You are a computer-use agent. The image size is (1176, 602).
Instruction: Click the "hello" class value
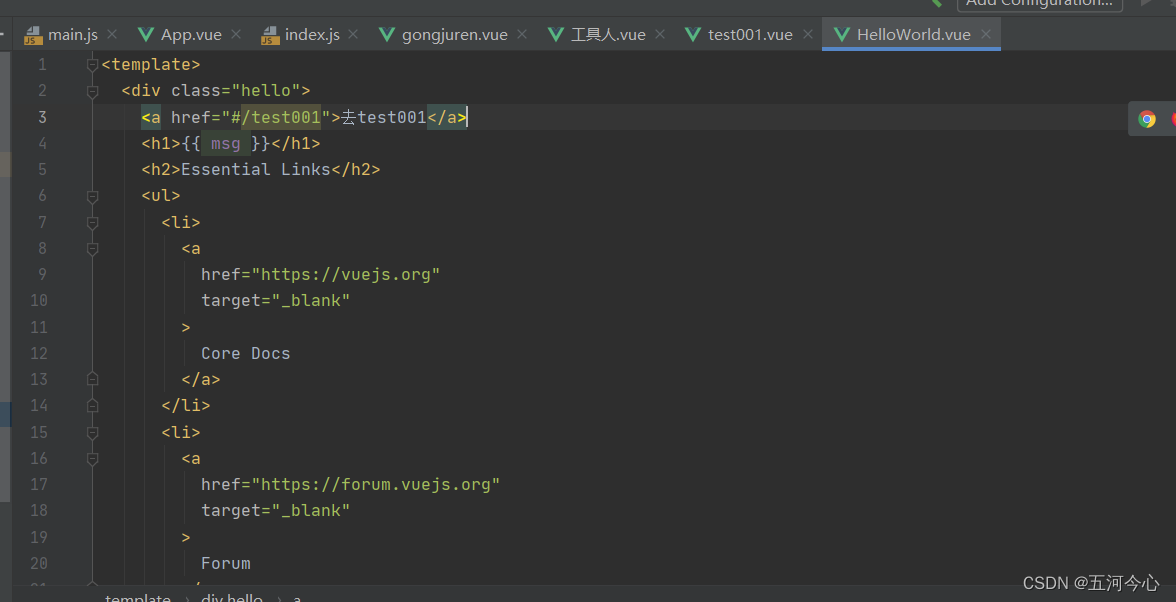(266, 91)
